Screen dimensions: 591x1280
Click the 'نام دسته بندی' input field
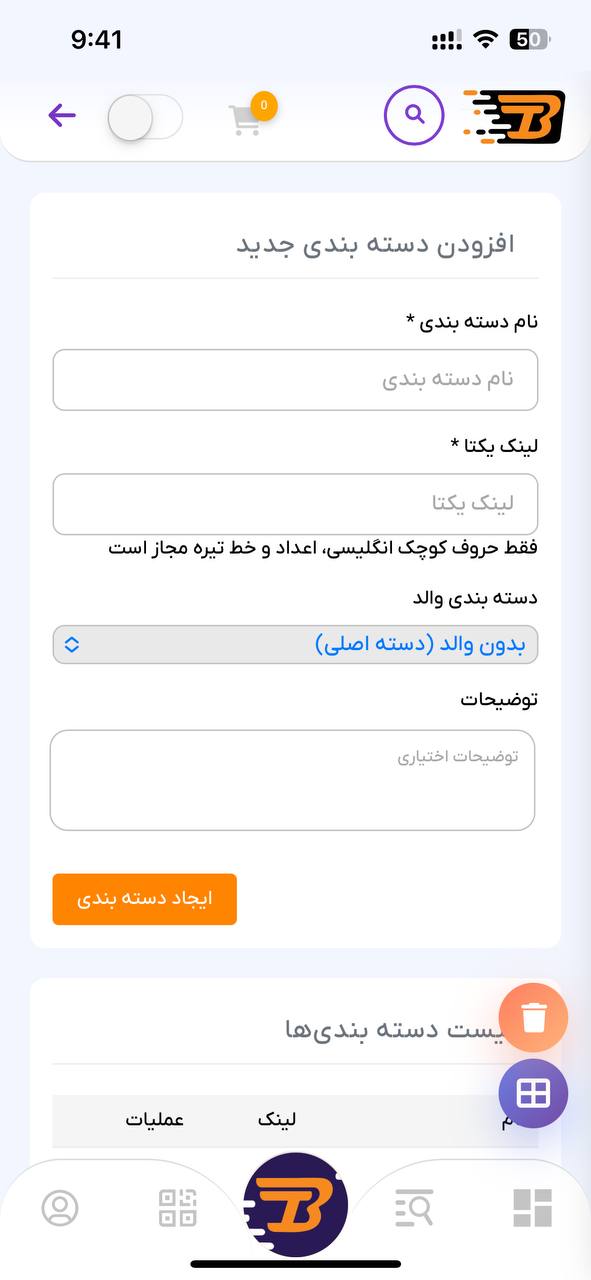[295, 379]
